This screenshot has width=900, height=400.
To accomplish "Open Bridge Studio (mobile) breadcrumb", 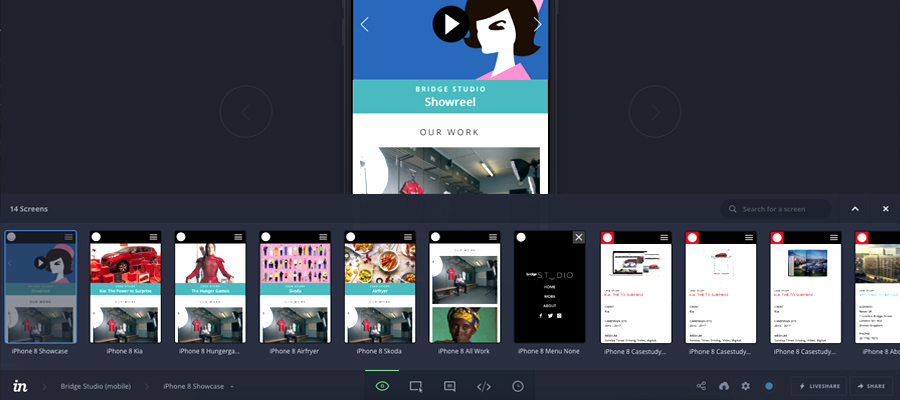I will tap(103, 386).
